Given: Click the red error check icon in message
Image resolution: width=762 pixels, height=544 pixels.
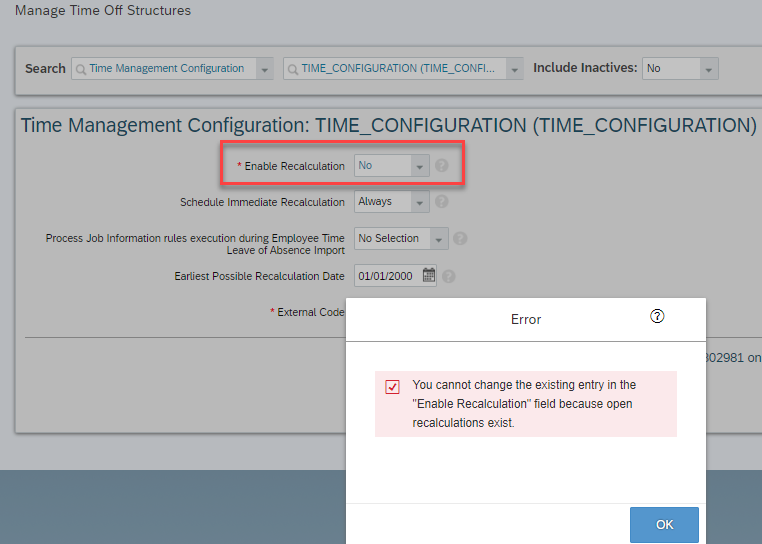Looking at the screenshot, I should coord(392,387).
